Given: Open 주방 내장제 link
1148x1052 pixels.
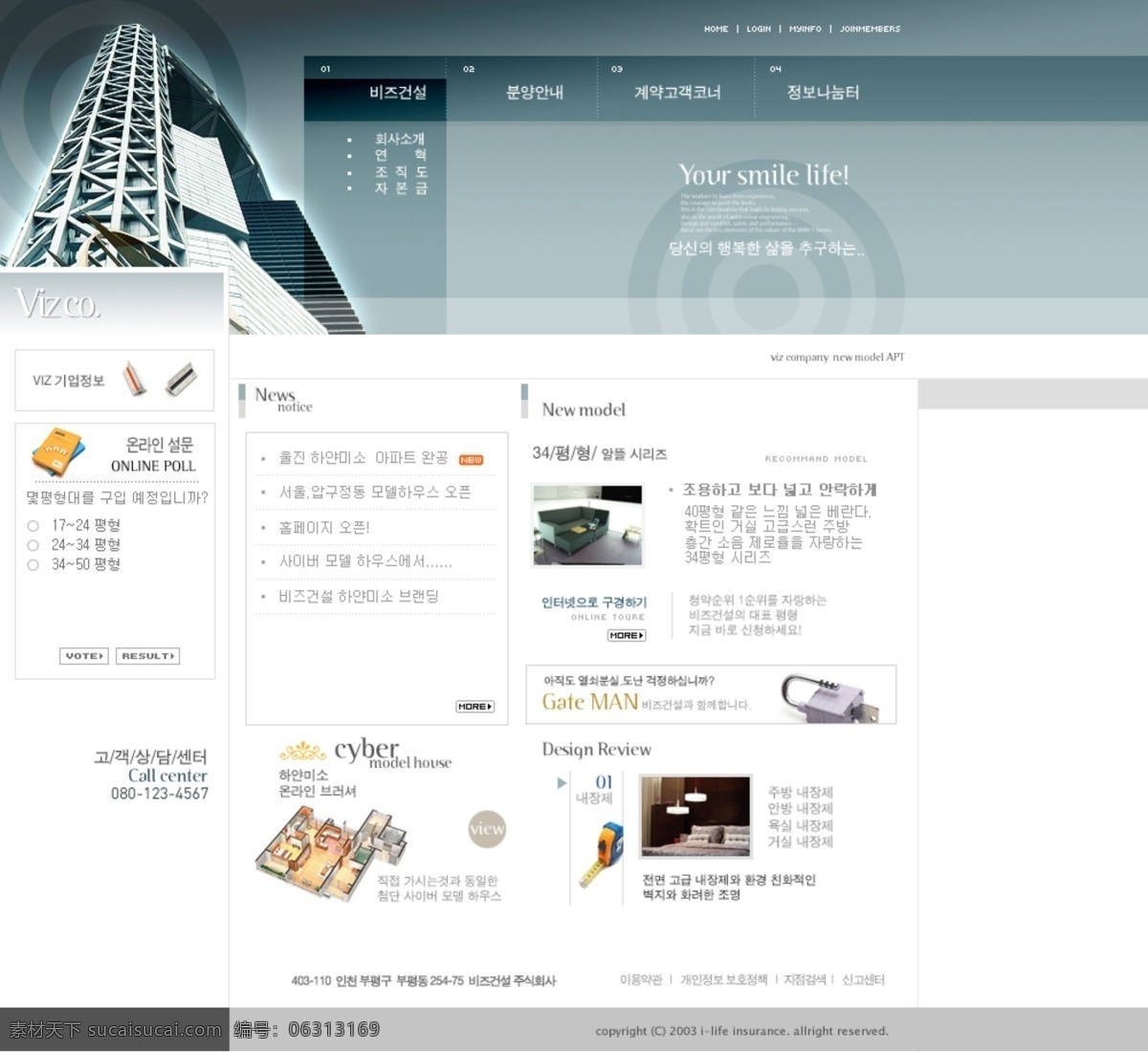Looking at the screenshot, I should tap(800, 793).
